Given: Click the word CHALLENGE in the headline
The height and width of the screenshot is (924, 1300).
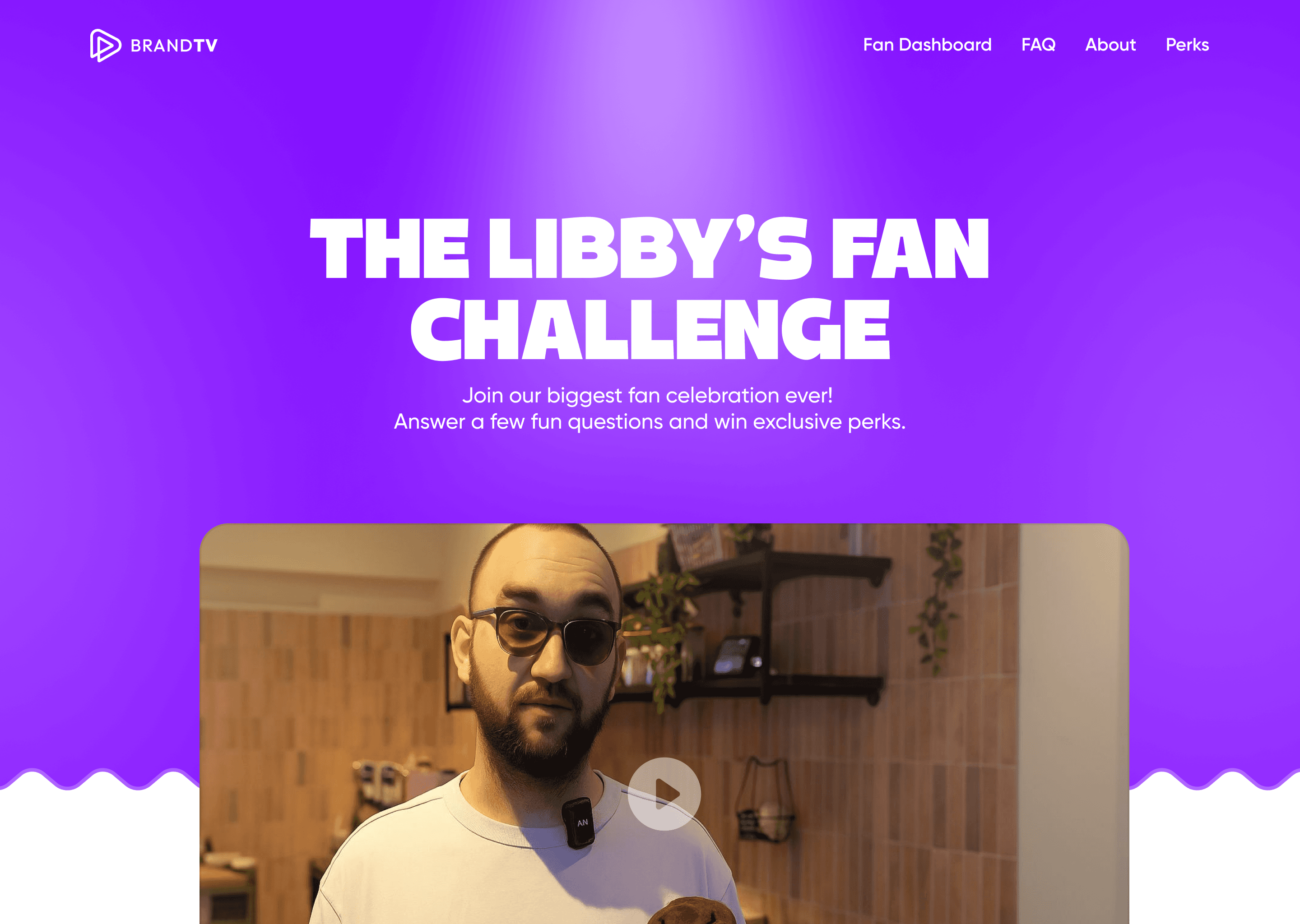Looking at the screenshot, I should point(650,329).
